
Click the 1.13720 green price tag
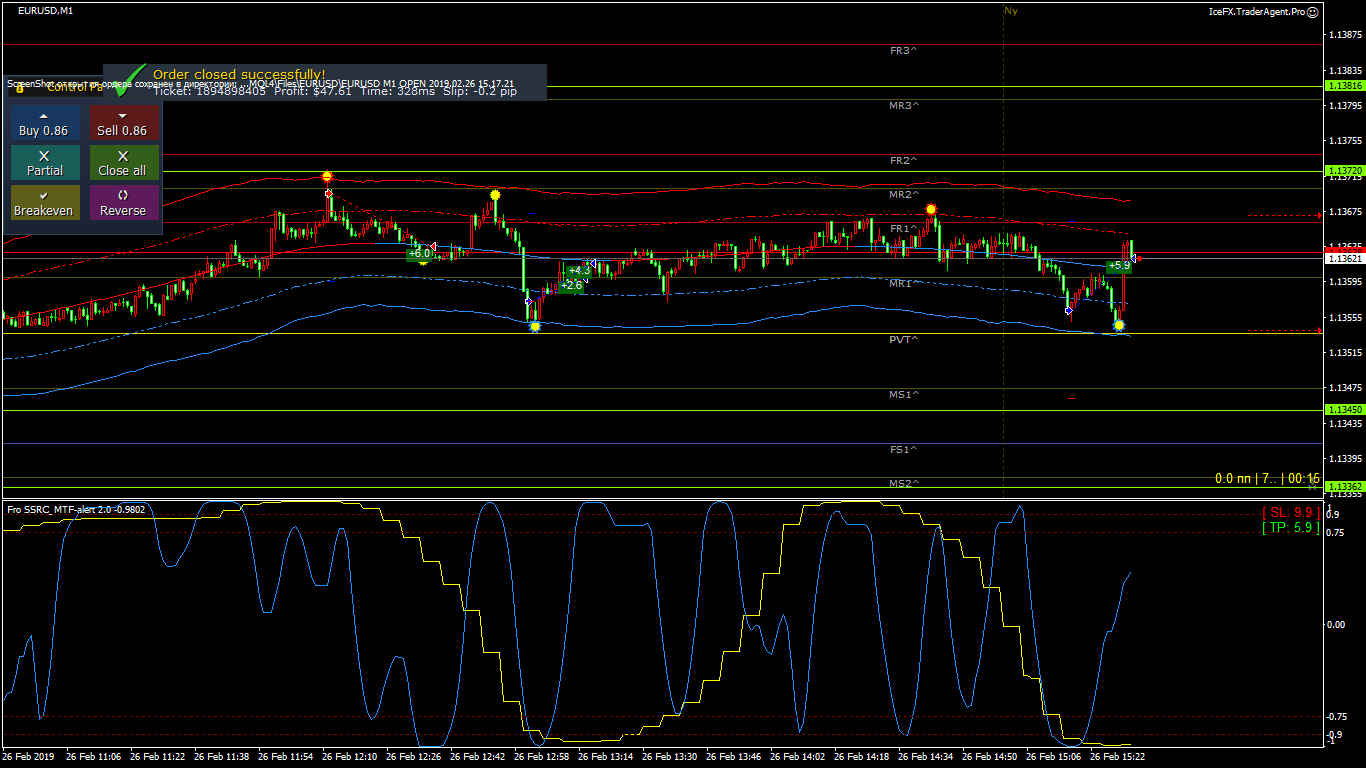1345,171
